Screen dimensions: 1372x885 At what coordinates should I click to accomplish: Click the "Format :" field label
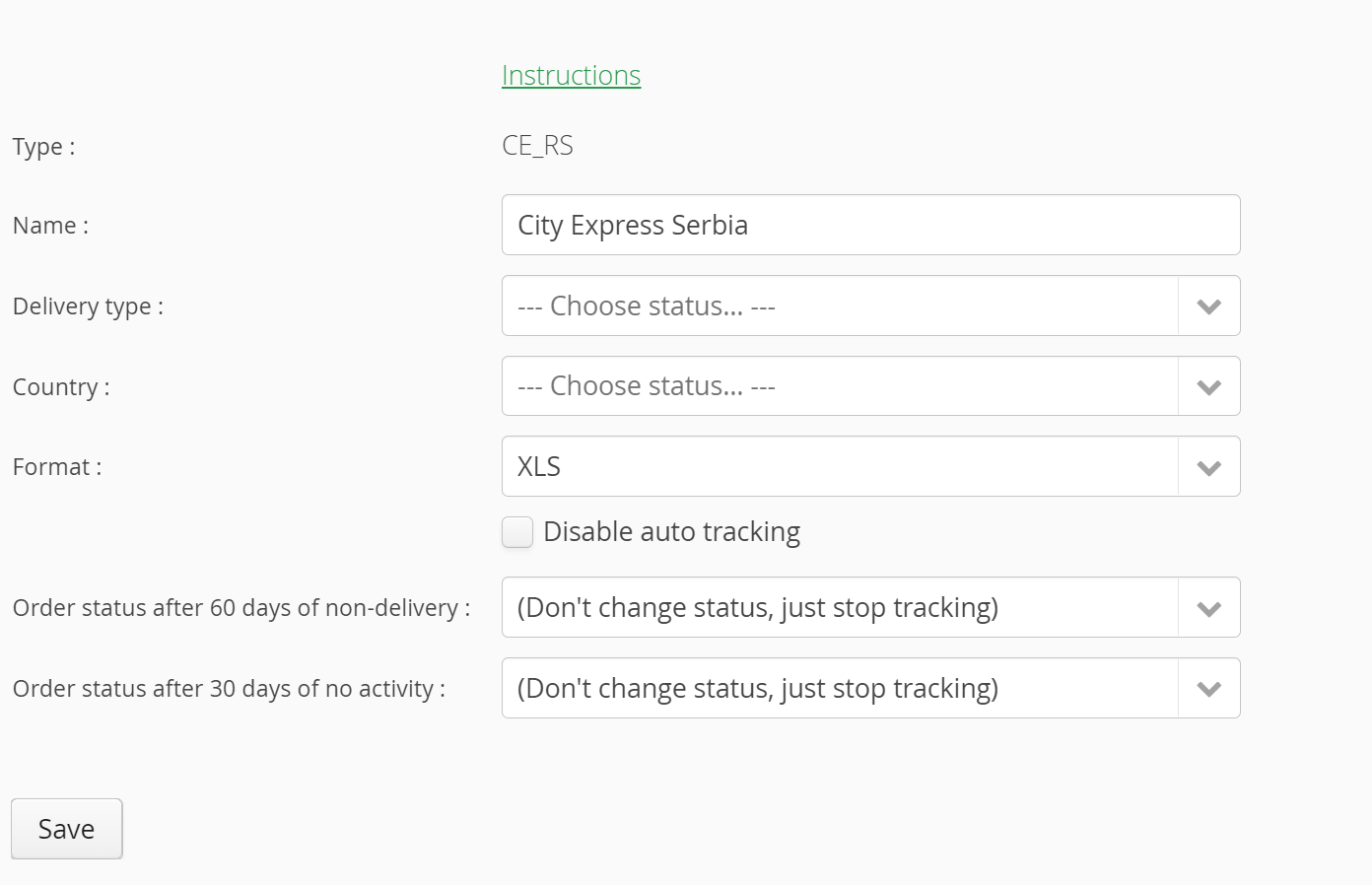pos(57,467)
